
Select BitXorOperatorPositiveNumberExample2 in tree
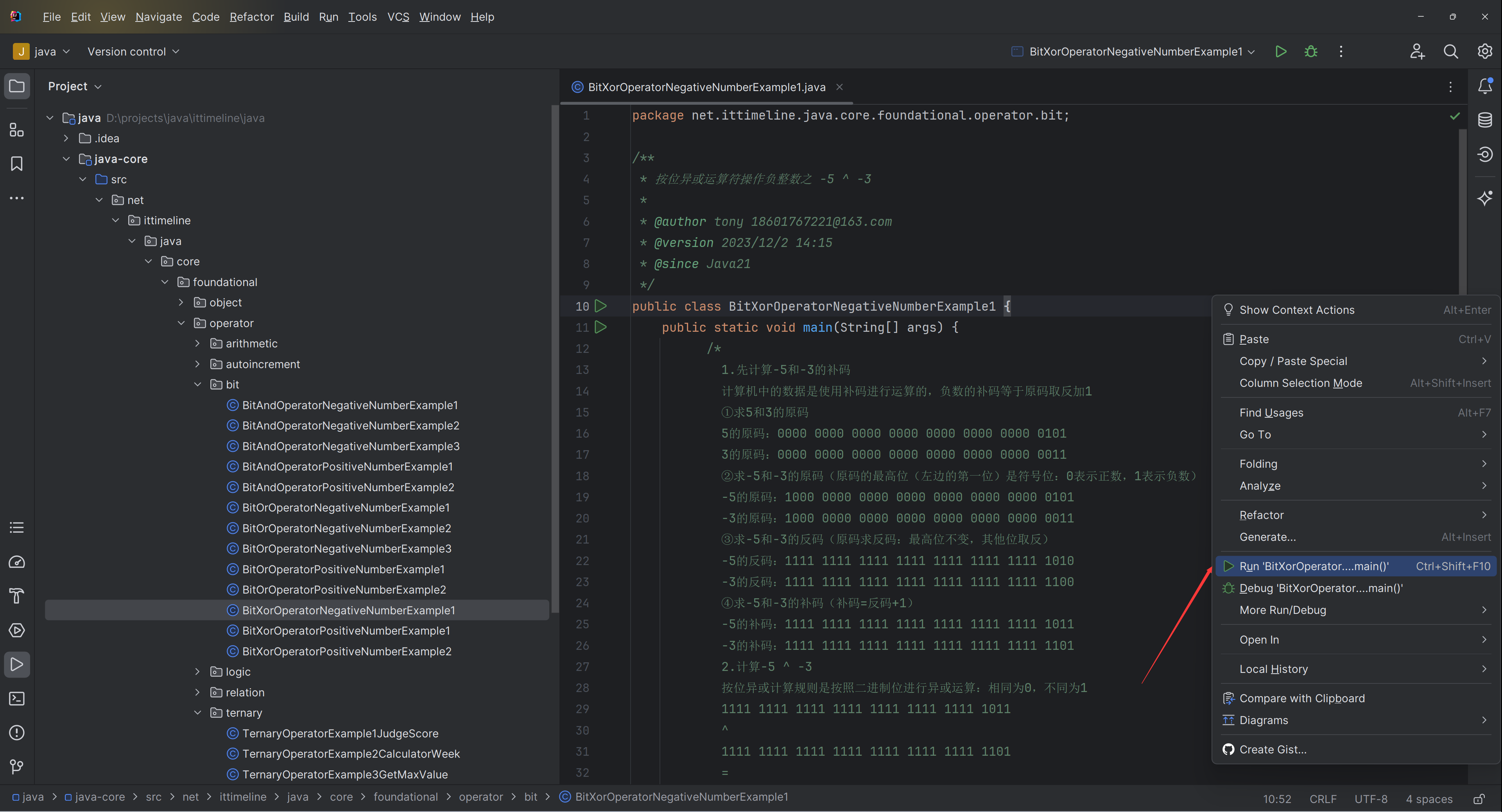click(346, 651)
